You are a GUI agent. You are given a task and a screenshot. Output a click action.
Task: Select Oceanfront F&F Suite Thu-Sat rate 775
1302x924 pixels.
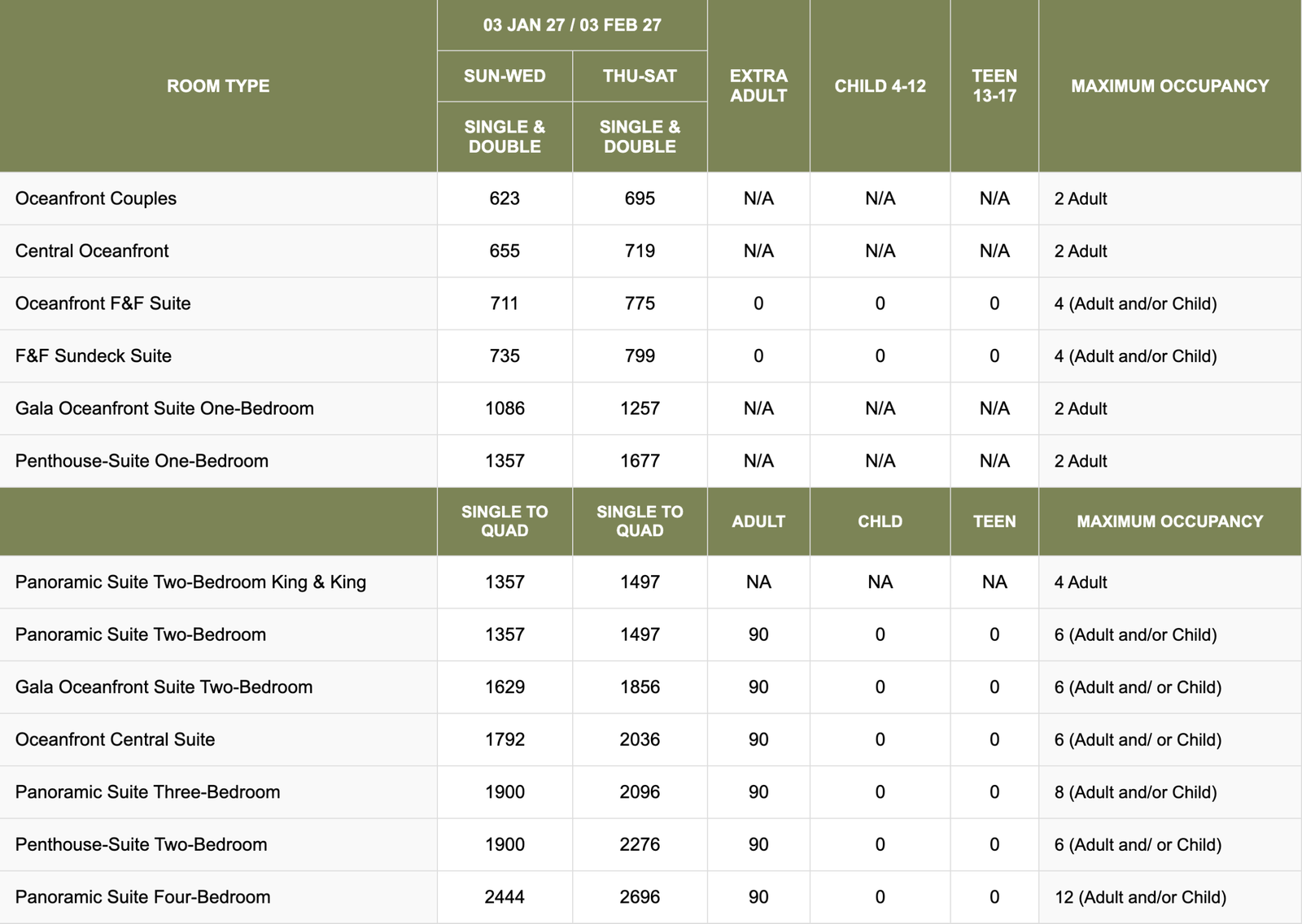(x=640, y=303)
